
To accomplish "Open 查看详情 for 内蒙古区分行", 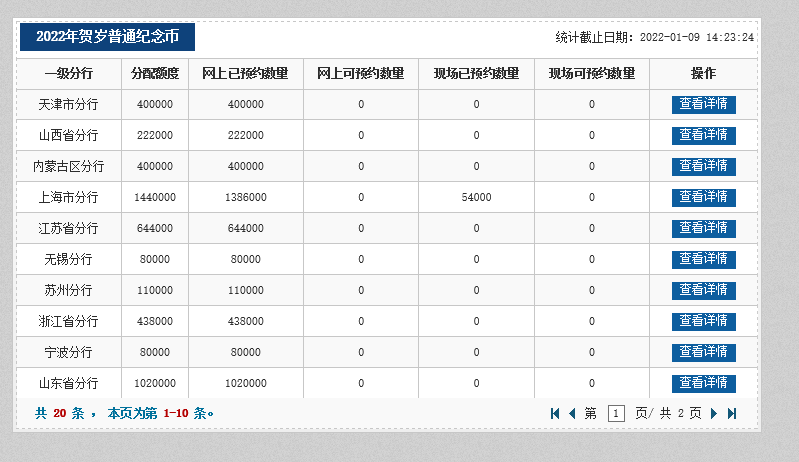I will [x=703, y=167].
